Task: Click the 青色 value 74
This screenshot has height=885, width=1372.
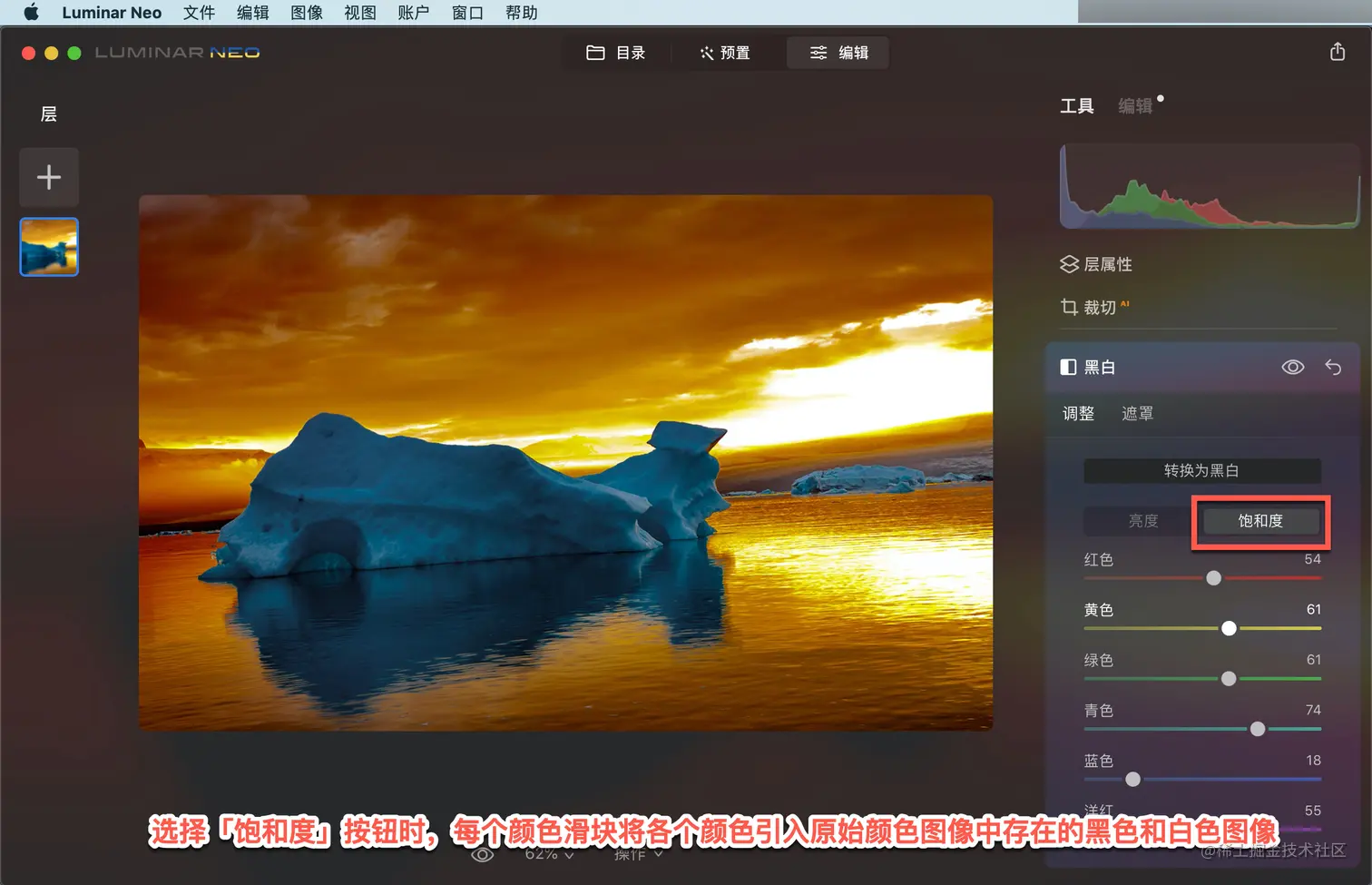Action: [1313, 710]
